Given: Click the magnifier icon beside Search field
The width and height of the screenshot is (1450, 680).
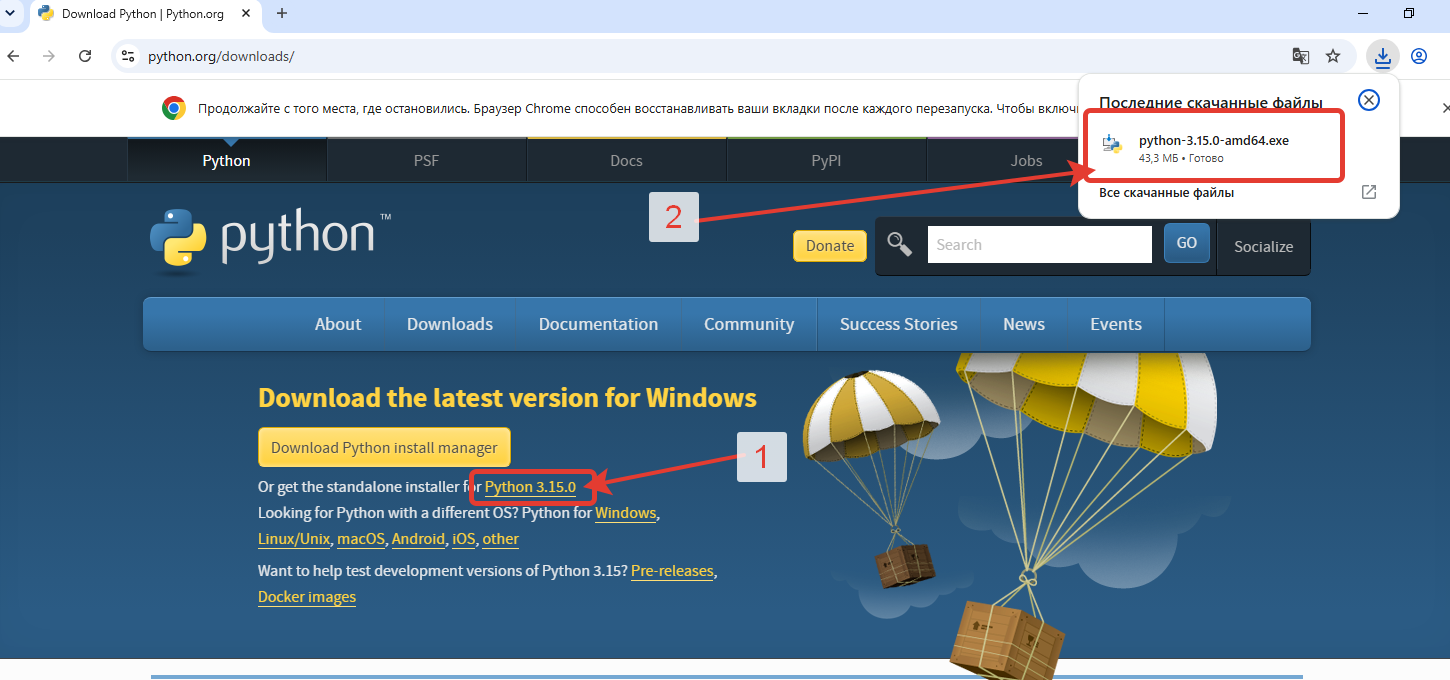Looking at the screenshot, I should (x=900, y=244).
